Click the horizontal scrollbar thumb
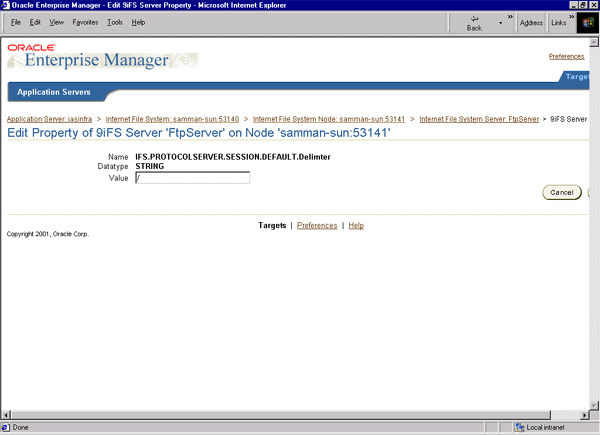600x435 pixels. pos(280,415)
